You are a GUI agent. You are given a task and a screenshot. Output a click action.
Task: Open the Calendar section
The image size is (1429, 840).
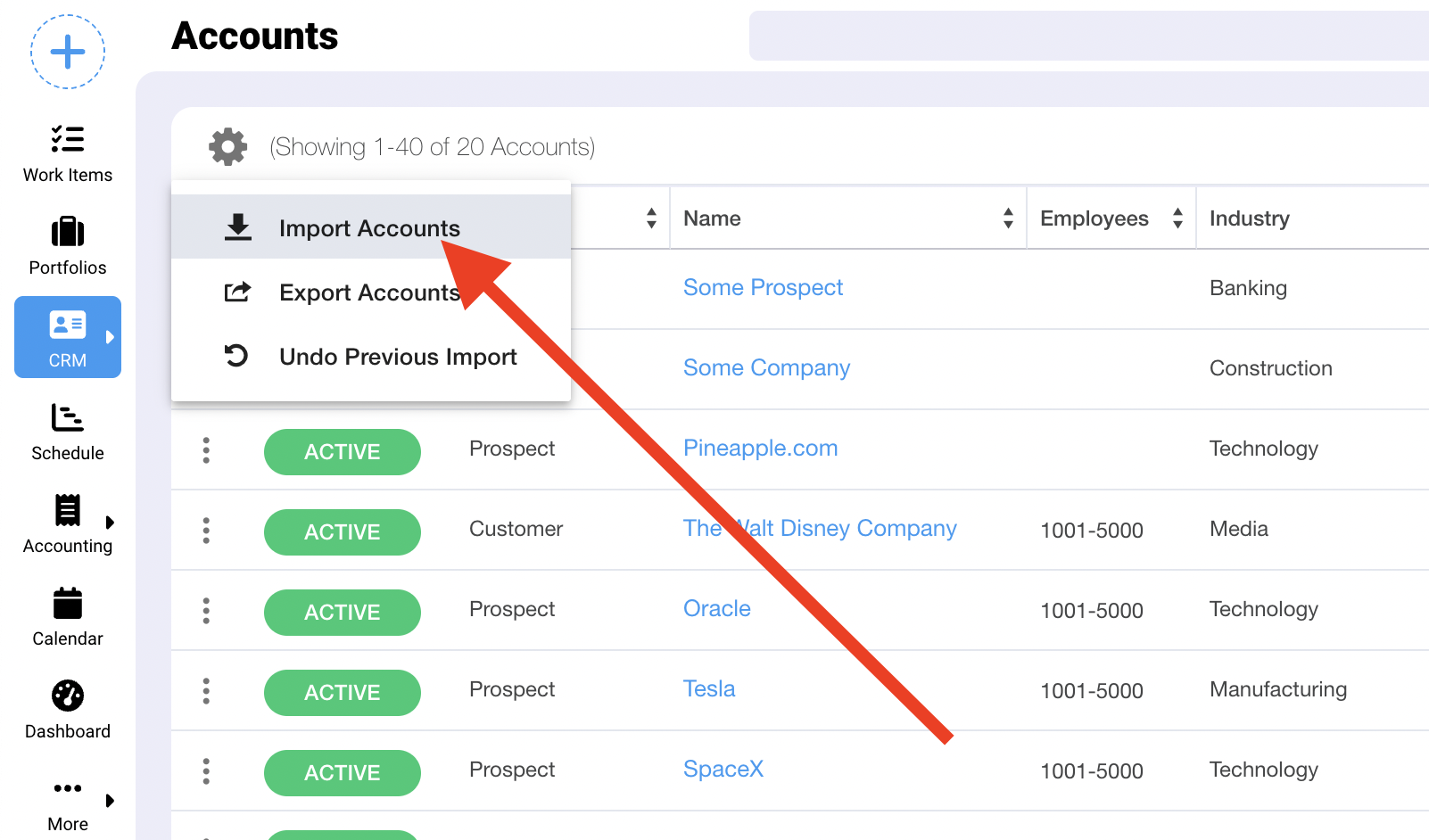(68, 616)
